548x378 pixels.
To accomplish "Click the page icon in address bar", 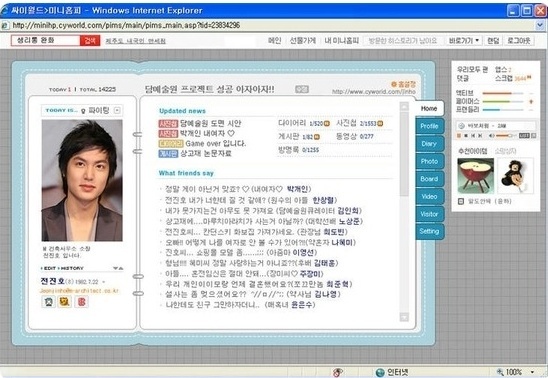I will pyautogui.click(x=5, y=26).
